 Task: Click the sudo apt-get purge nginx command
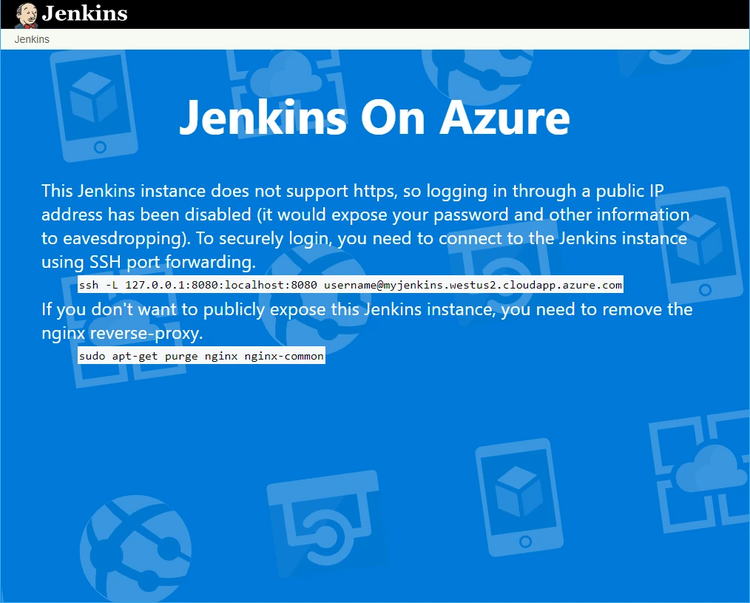[201, 356]
